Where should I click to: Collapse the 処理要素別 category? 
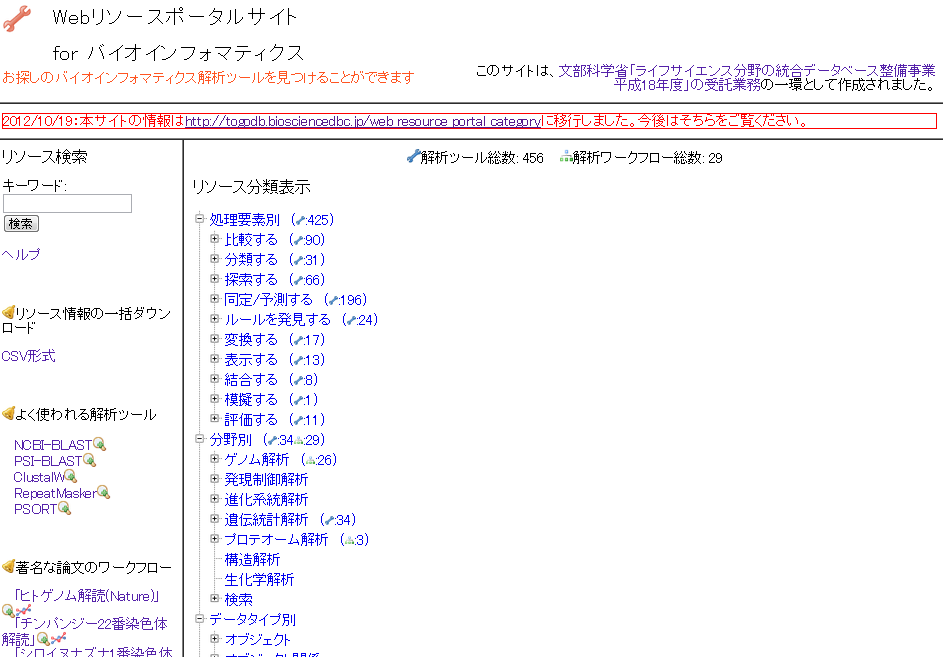[199, 219]
